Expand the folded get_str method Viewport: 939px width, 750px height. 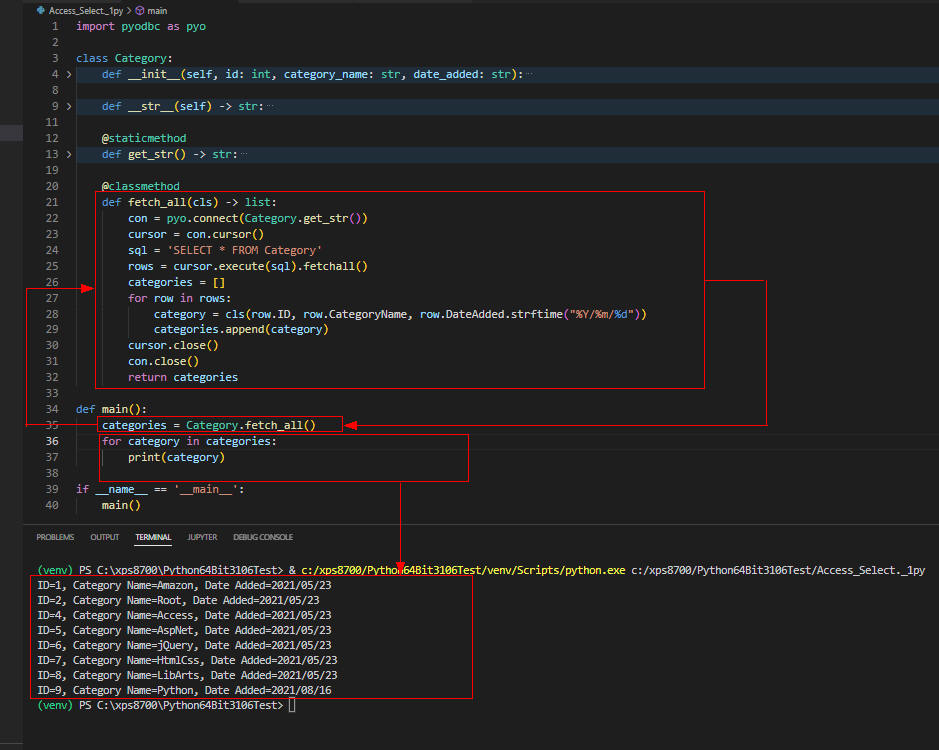click(x=69, y=154)
